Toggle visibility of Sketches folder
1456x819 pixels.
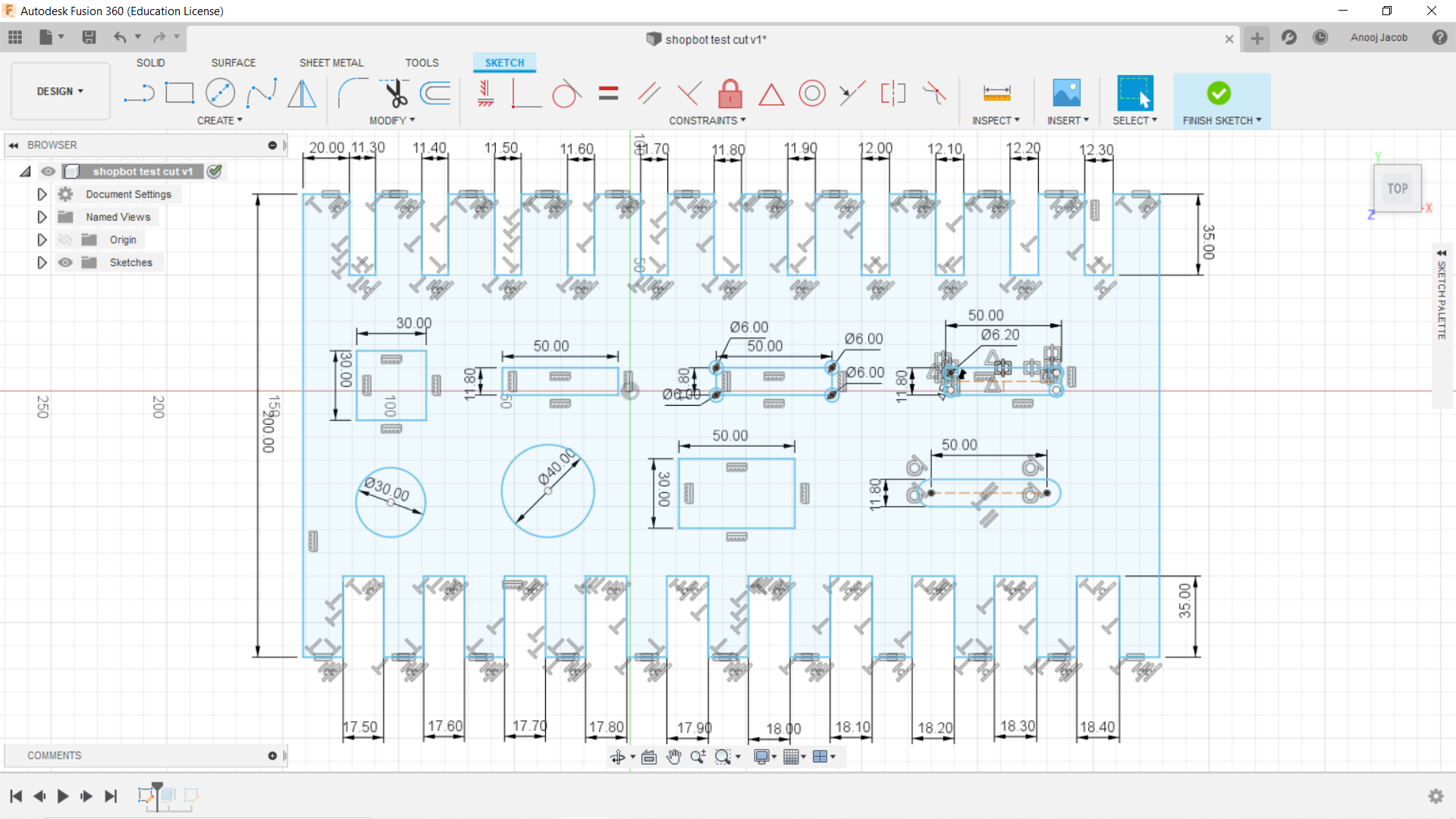tap(66, 262)
